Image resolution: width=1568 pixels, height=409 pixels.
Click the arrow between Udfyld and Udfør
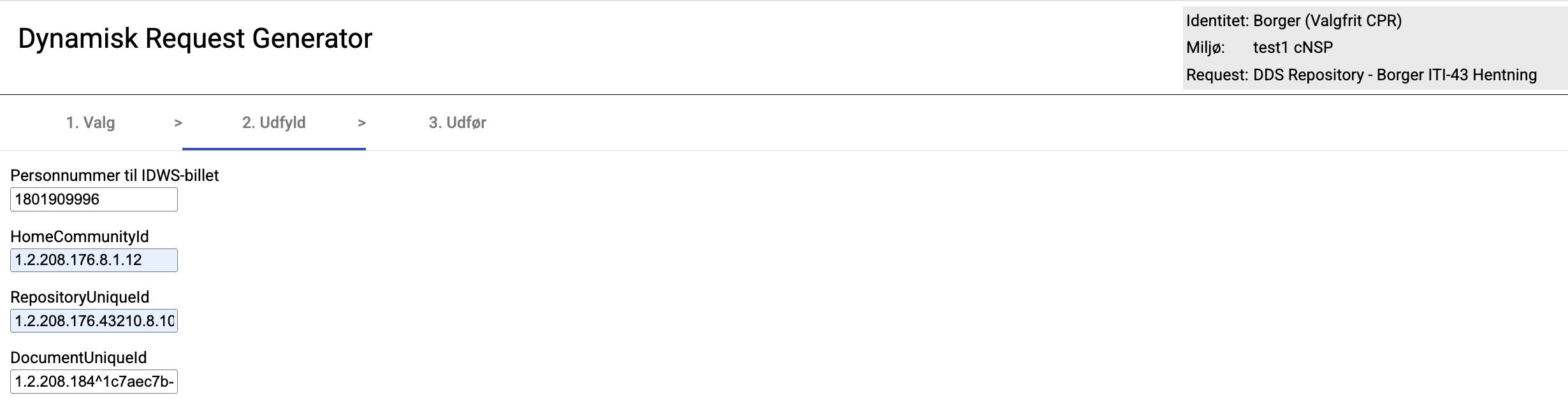pyautogui.click(x=361, y=123)
